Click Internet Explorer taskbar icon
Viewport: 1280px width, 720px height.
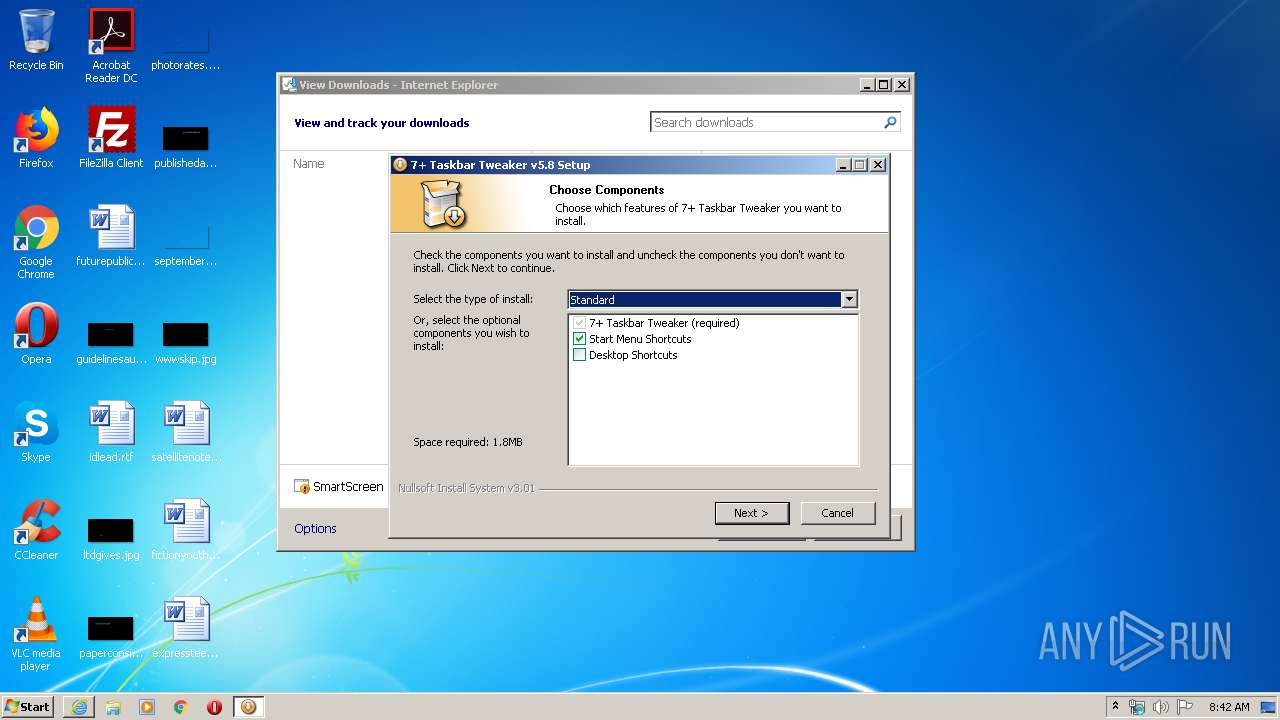(x=79, y=707)
